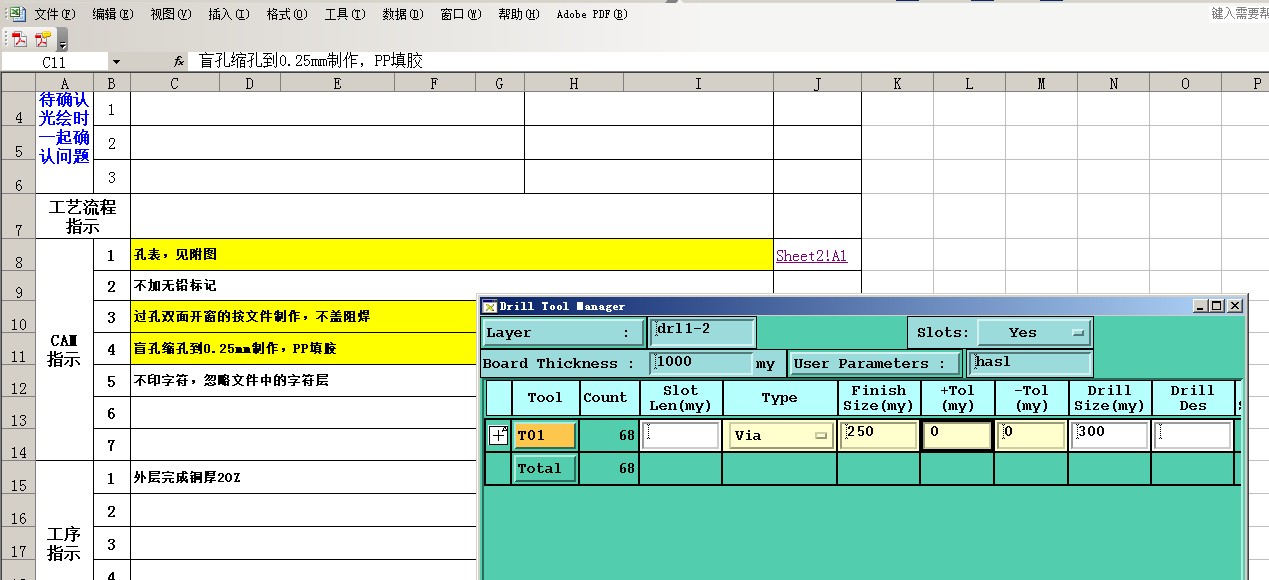
Task: Click the help question box 键入需要帮助
Action: [x=1239, y=13]
